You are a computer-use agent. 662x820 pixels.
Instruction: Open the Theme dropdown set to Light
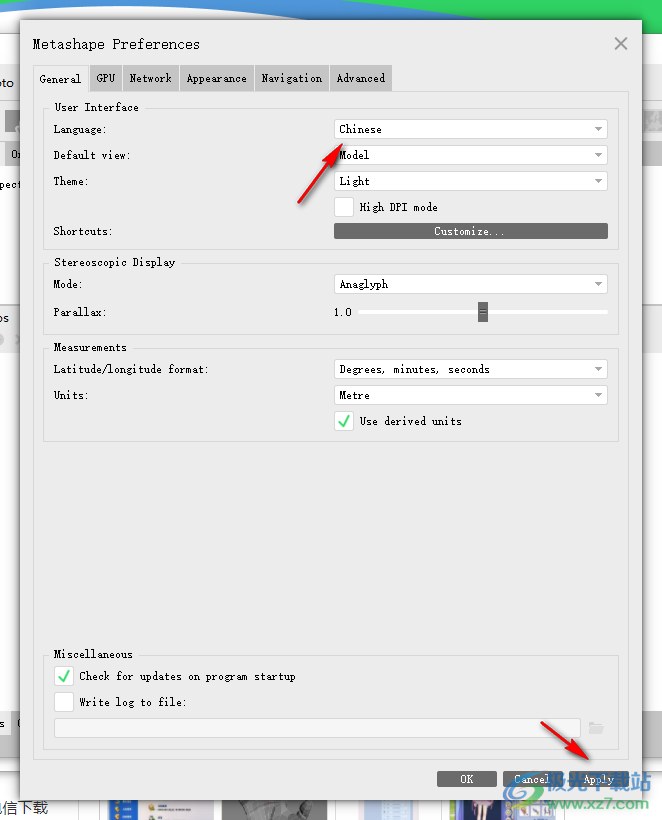471,181
